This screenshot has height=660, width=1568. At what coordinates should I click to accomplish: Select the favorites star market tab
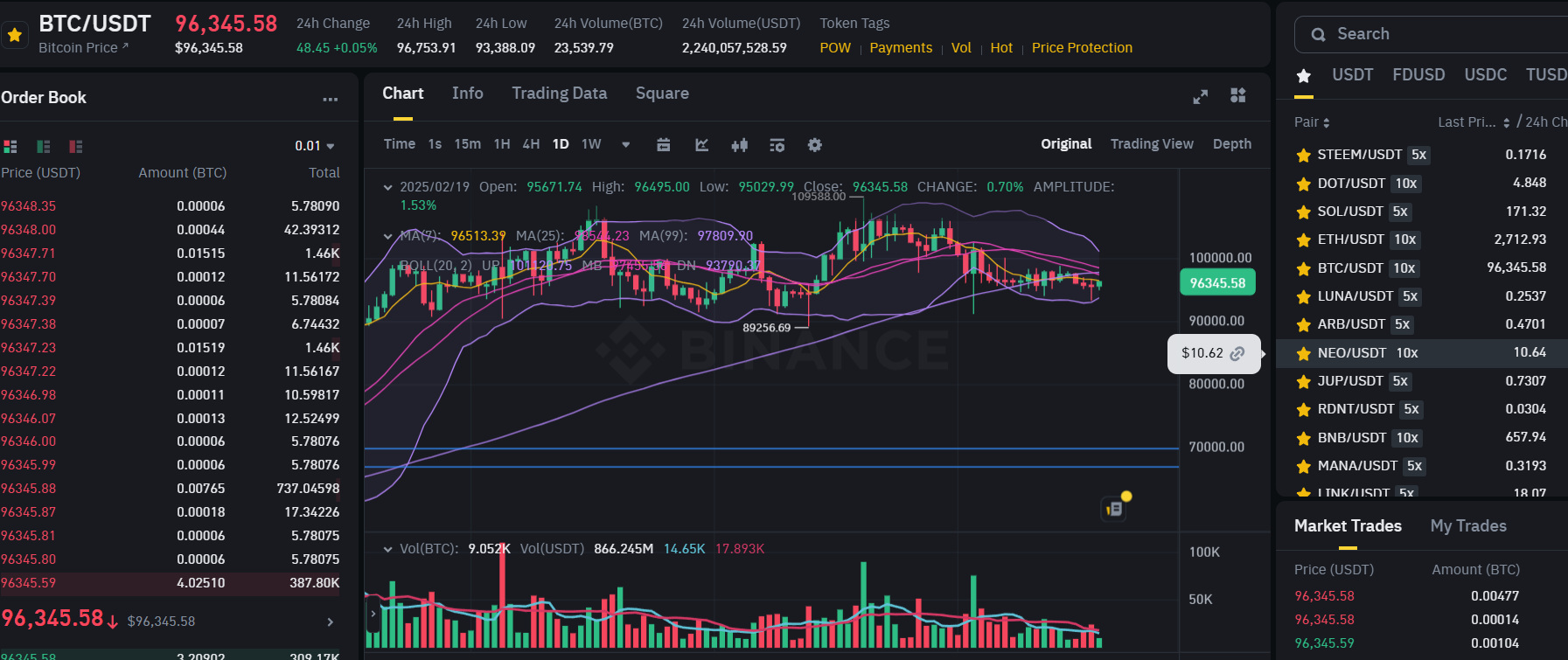point(1304,76)
